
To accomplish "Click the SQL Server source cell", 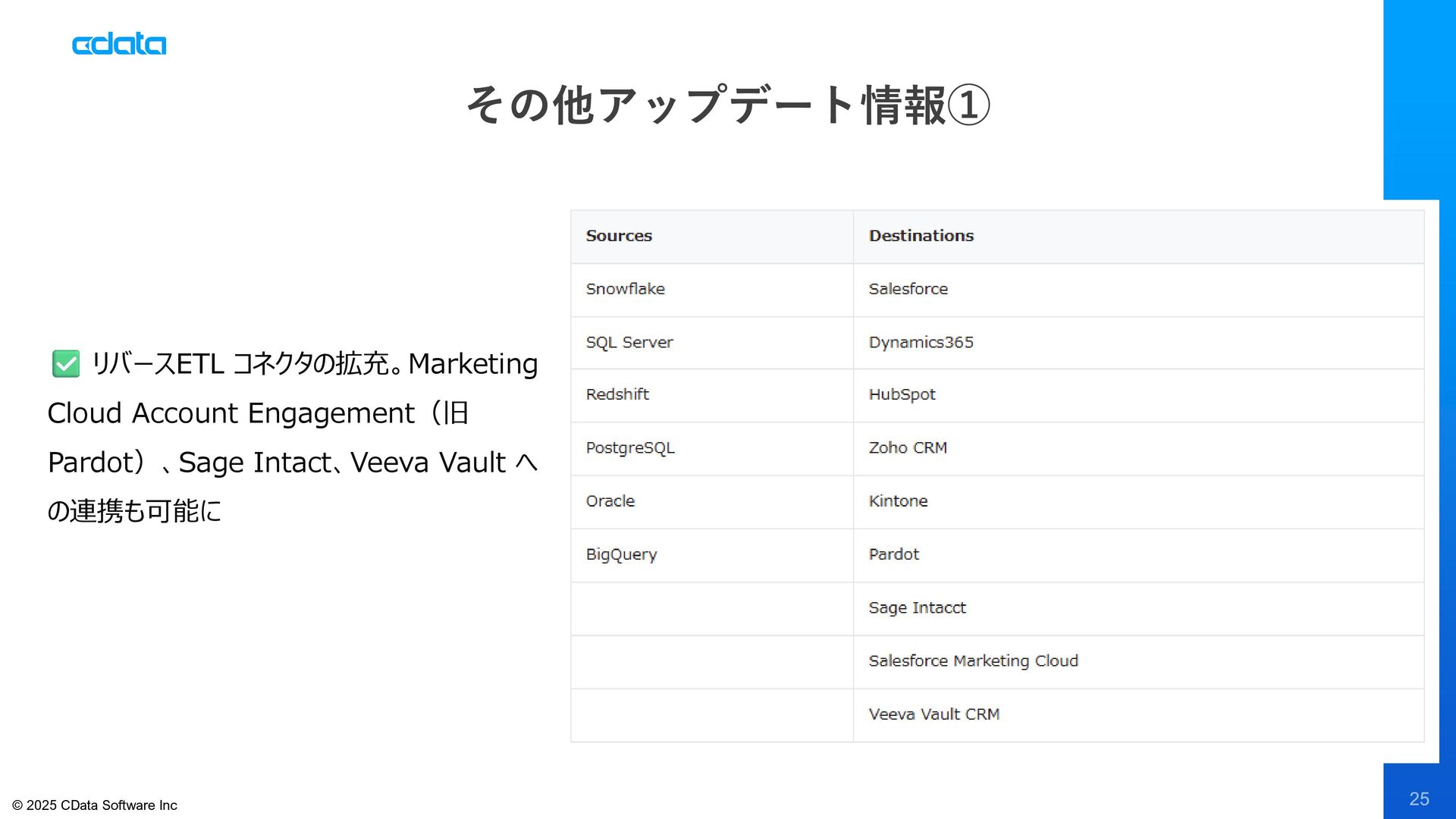I will coord(629,342).
